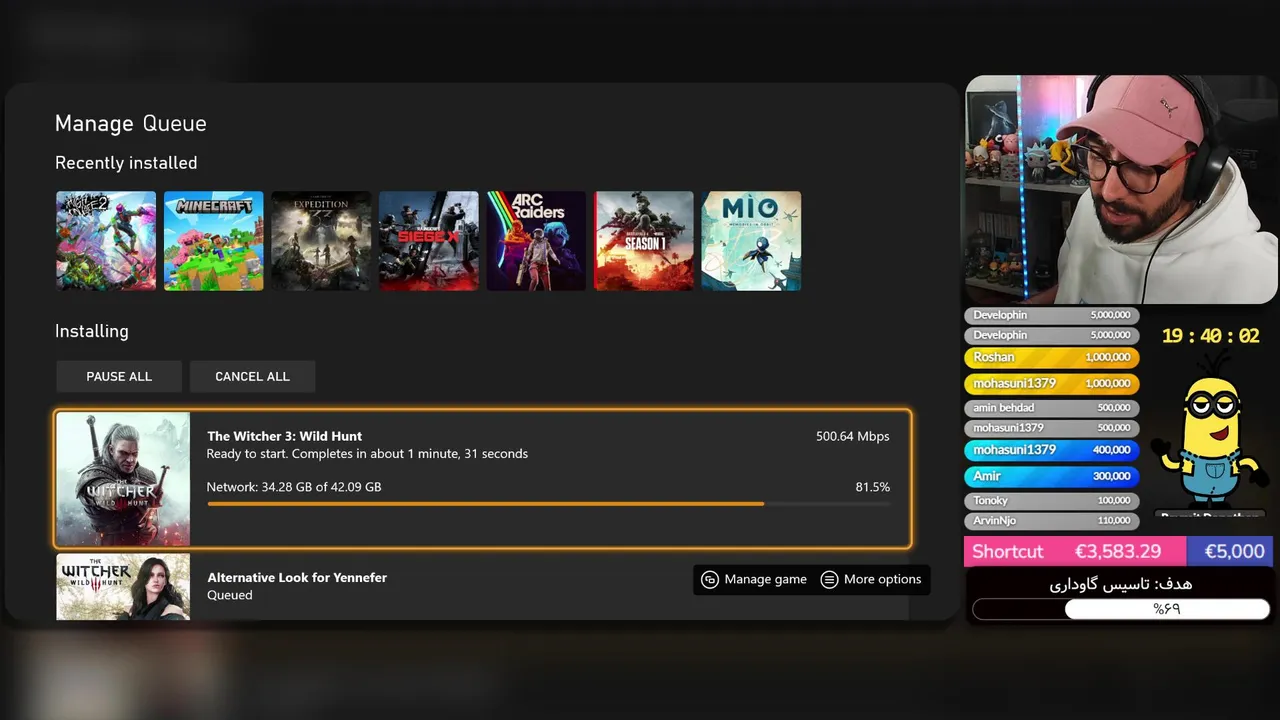This screenshot has height=720, width=1280.
Task: Click the More options menu icon
Action: tap(829, 579)
